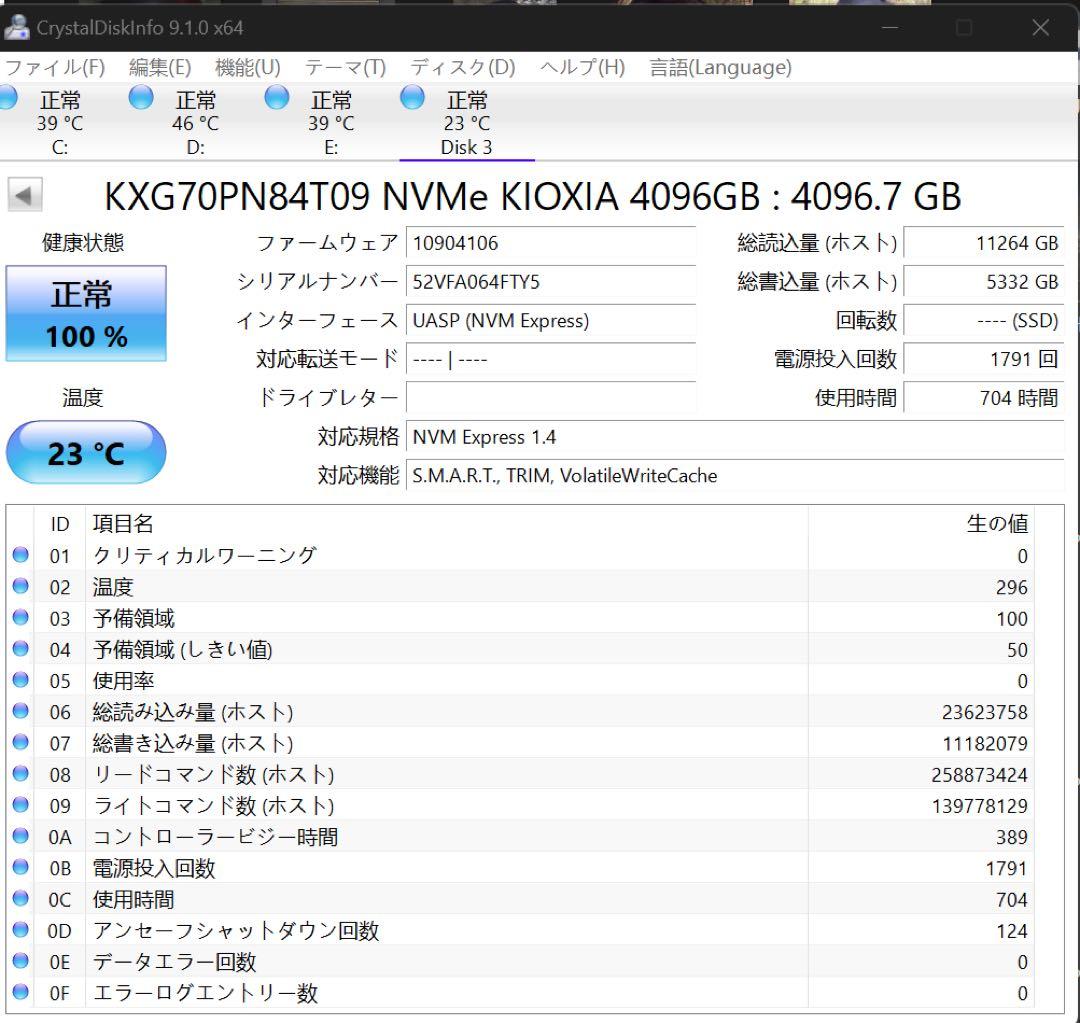Screen dimensions: 1080x1023
Task: Click the 23°C temperature gauge
Action: (x=85, y=452)
